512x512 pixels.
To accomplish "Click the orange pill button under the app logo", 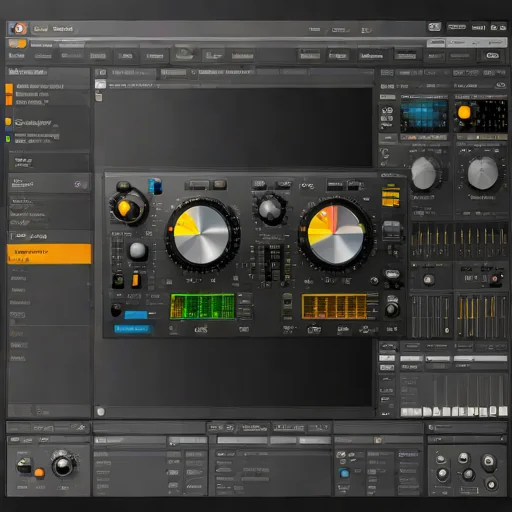I will (x=17, y=44).
